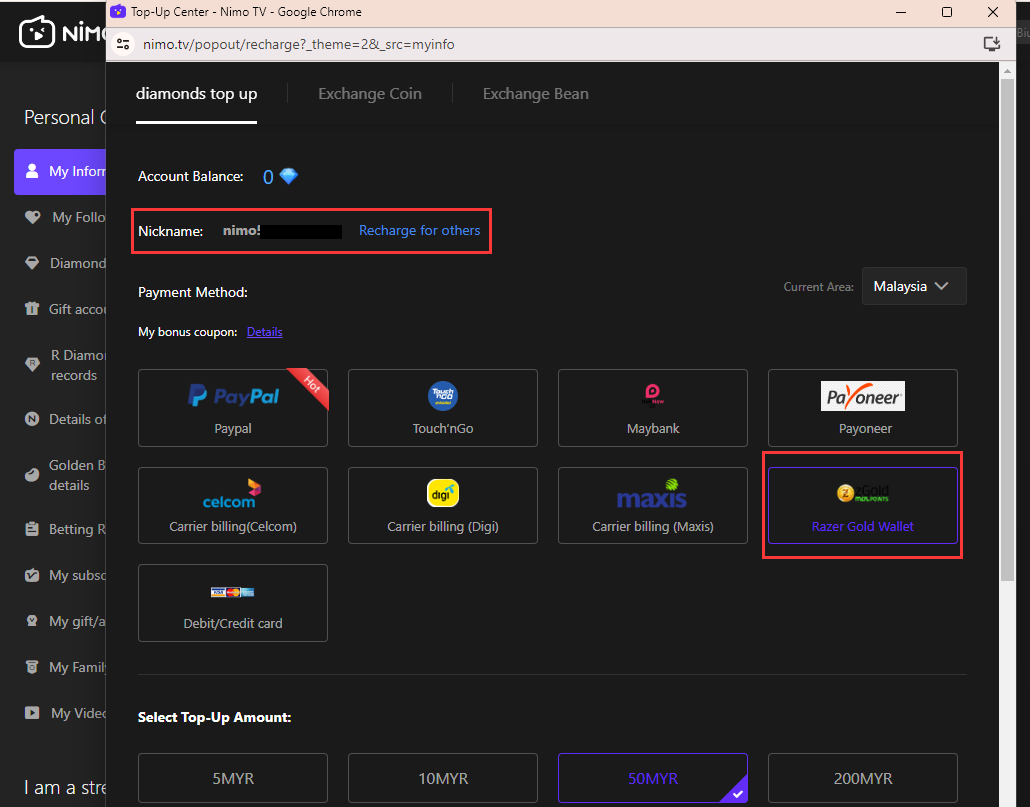The image size is (1030, 807).
Task: Select the 10MYR top-up amount
Action: tap(443, 778)
